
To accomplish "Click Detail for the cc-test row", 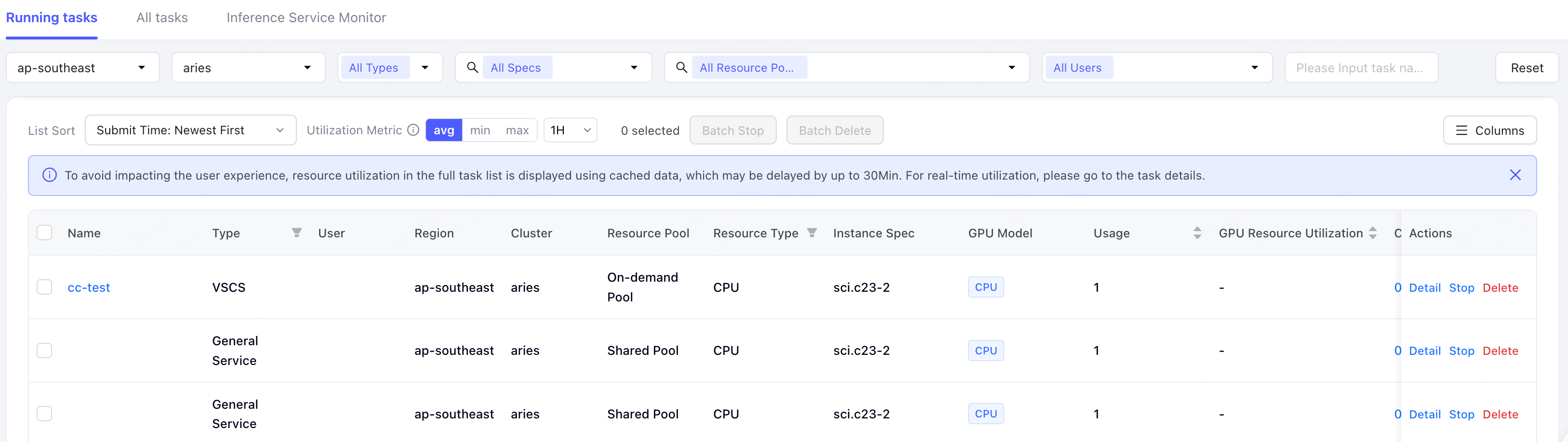I will coord(1424,287).
